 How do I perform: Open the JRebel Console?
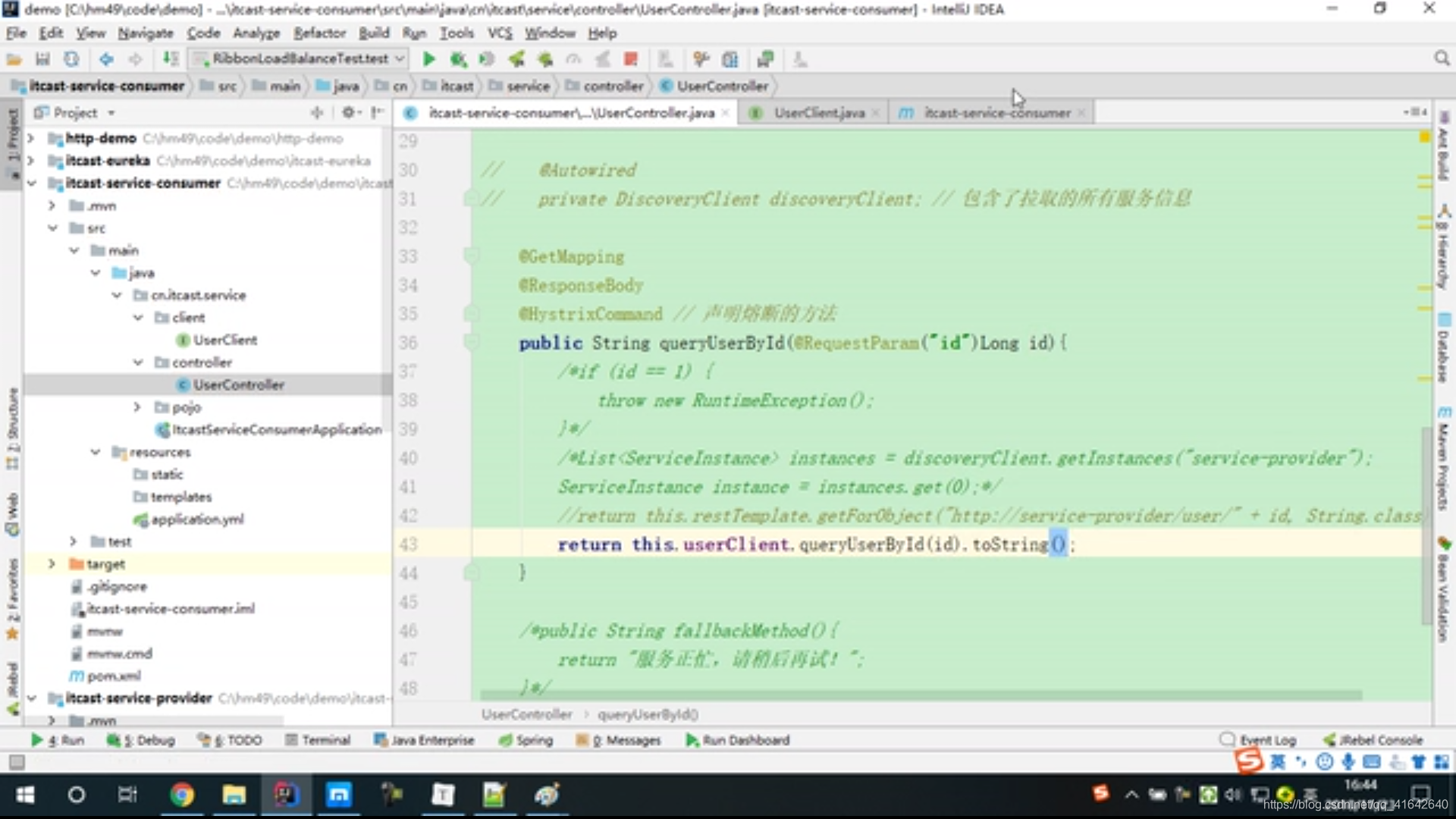click(x=1373, y=740)
